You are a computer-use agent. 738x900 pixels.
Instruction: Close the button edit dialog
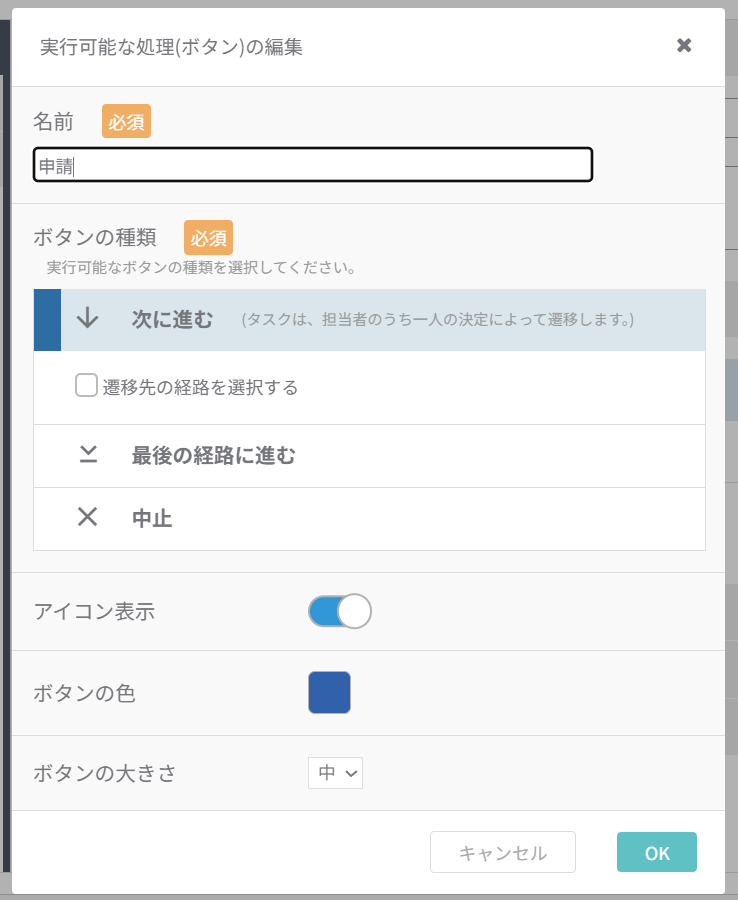pos(684,45)
